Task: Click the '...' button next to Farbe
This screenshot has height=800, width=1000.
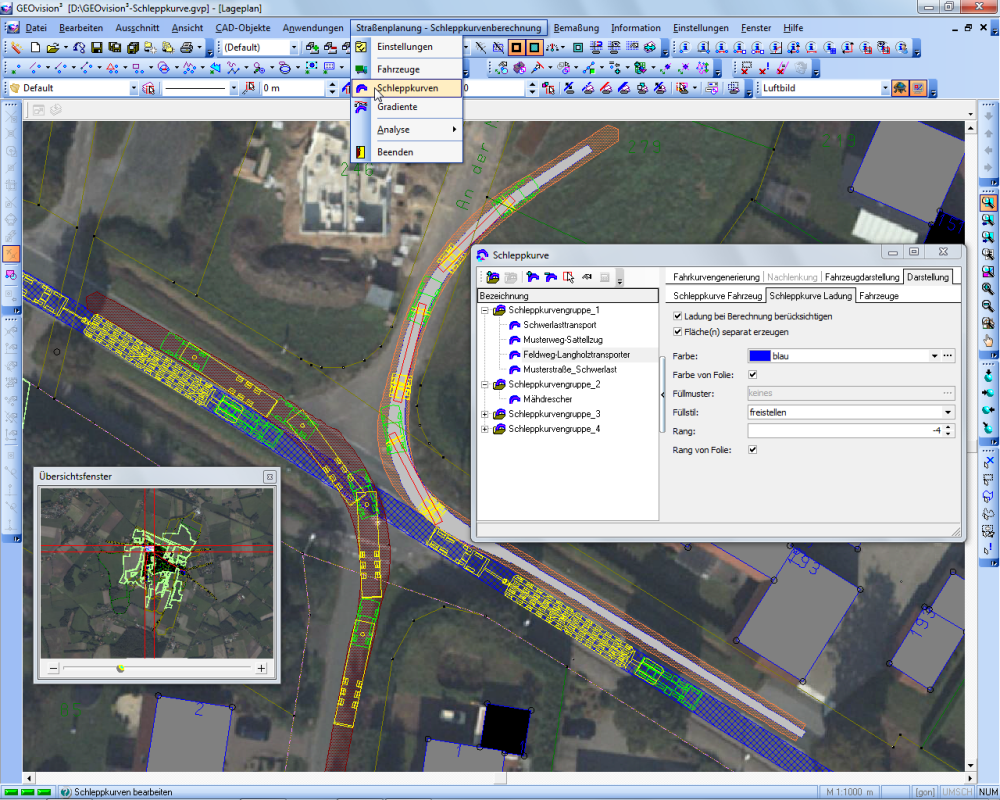Action: 948,355
